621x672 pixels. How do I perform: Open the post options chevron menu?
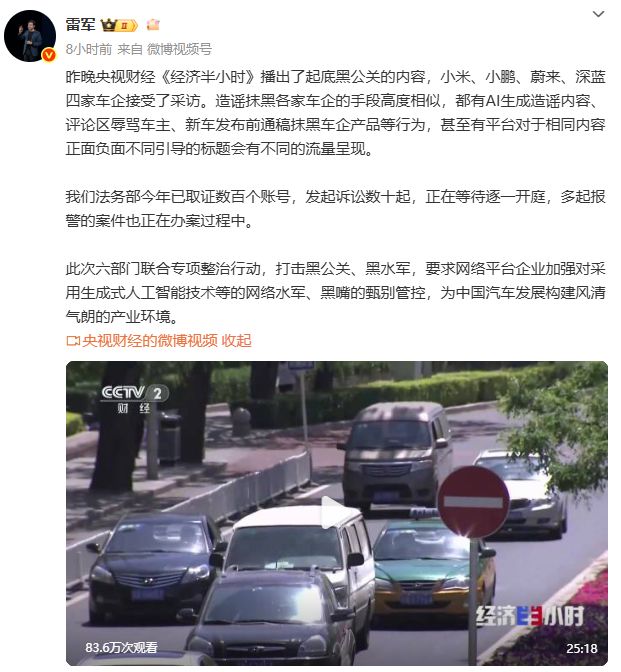click(x=598, y=14)
